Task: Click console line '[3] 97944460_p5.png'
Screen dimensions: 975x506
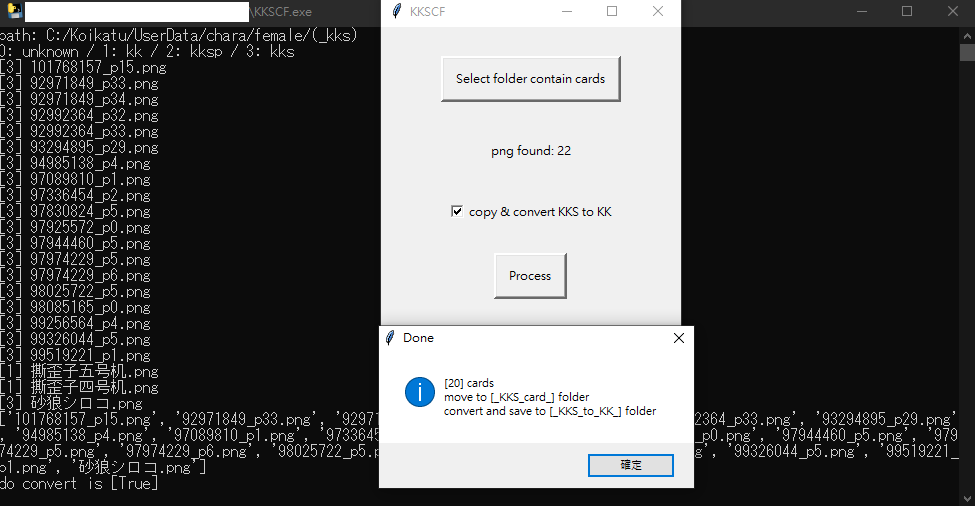Action: click(x=75, y=244)
